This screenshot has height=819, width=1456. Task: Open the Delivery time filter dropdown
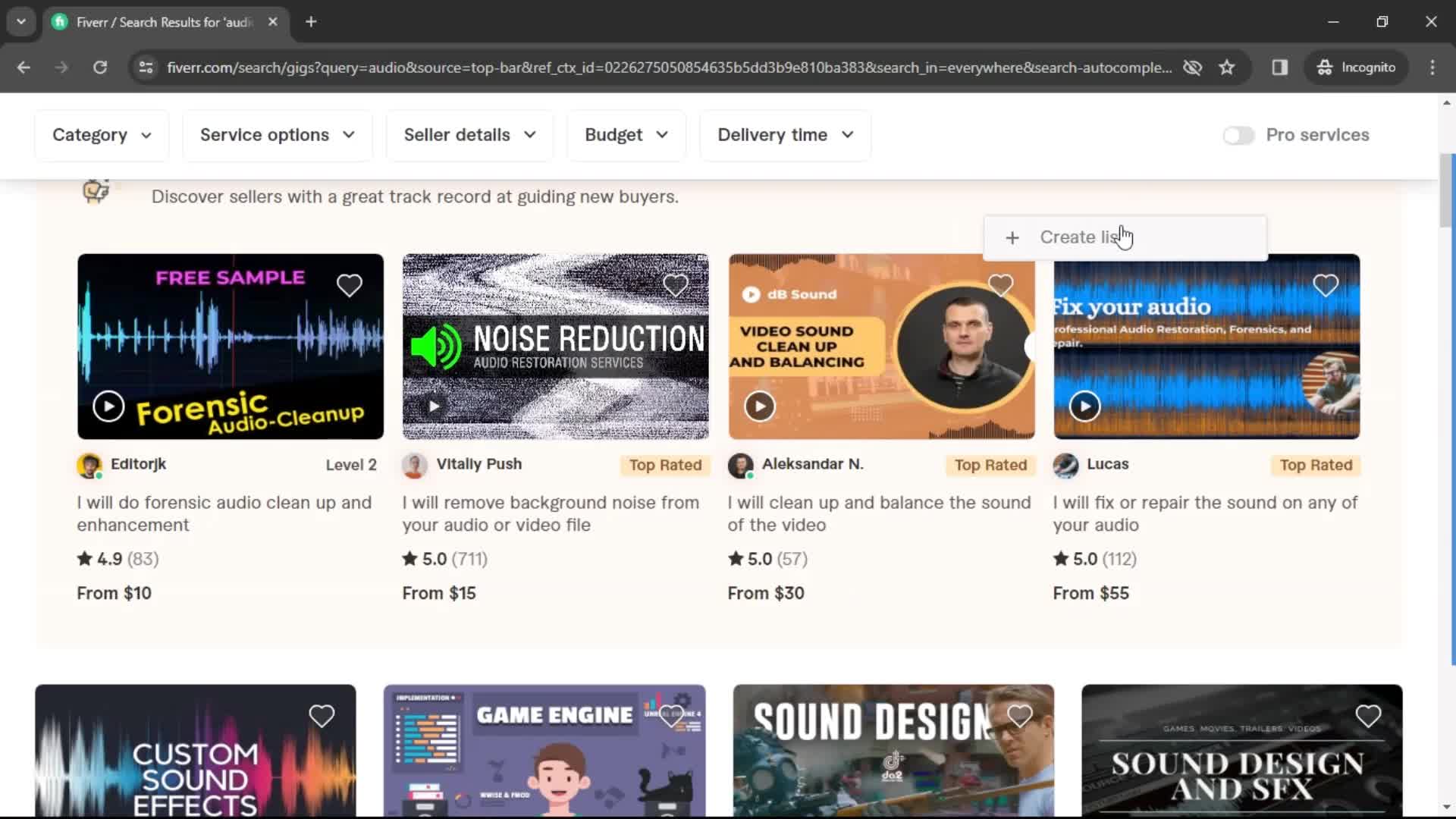[x=786, y=135]
